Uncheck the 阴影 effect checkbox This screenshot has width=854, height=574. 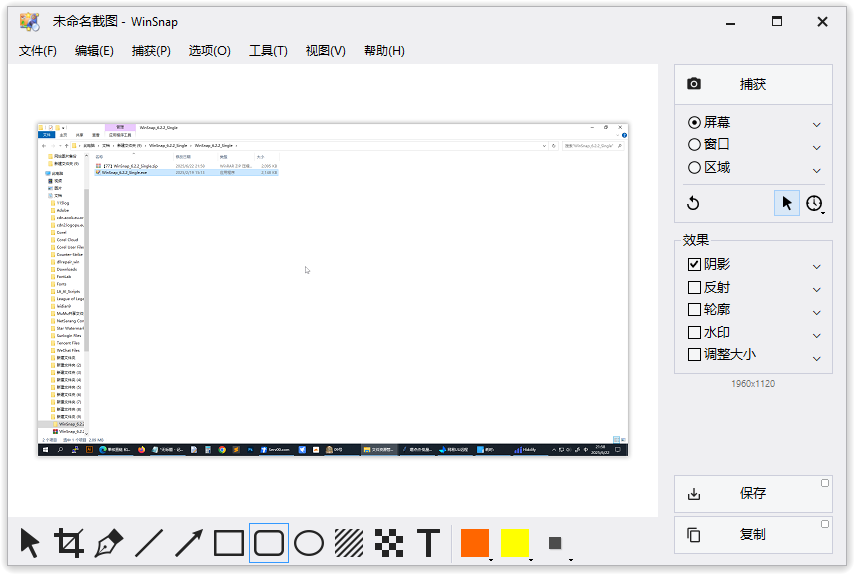(694, 265)
